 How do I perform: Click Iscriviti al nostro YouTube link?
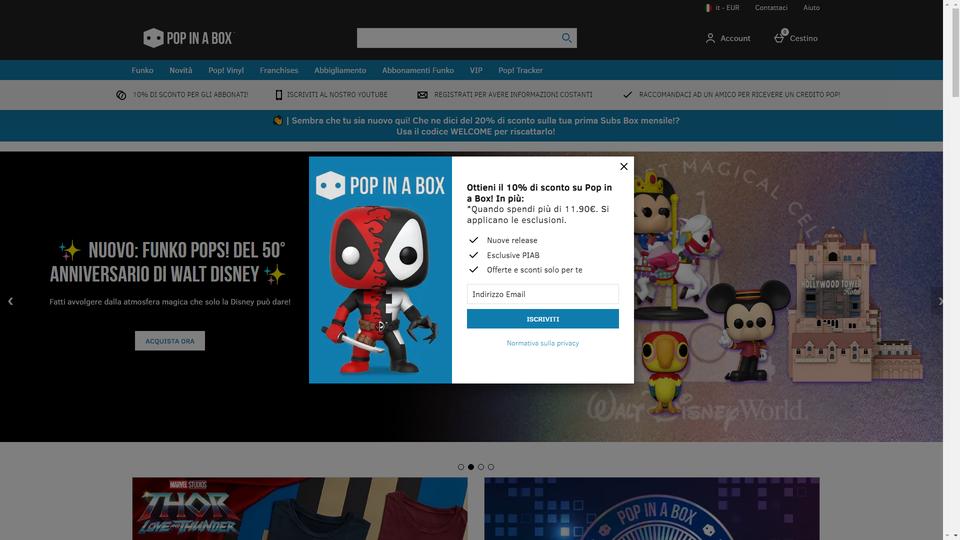(x=337, y=95)
